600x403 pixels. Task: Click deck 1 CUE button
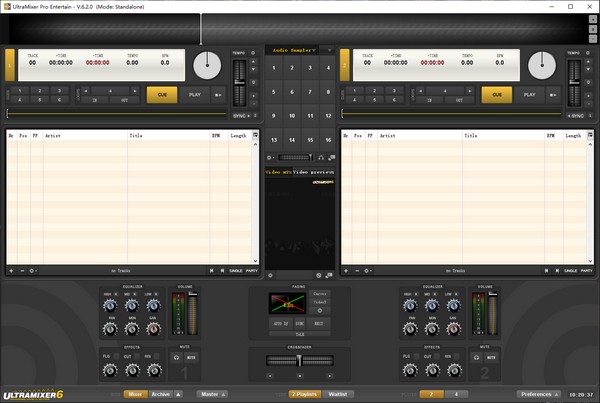coord(162,95)
